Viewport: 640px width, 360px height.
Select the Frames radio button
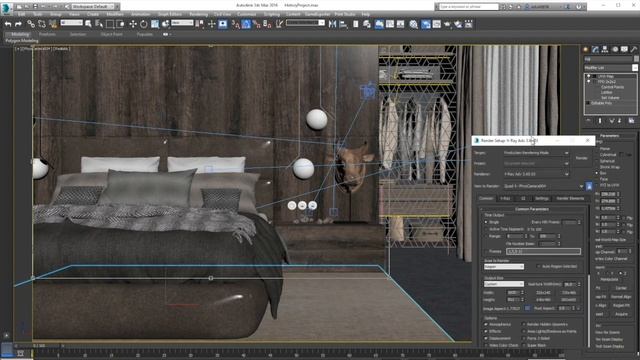(486, 251)
